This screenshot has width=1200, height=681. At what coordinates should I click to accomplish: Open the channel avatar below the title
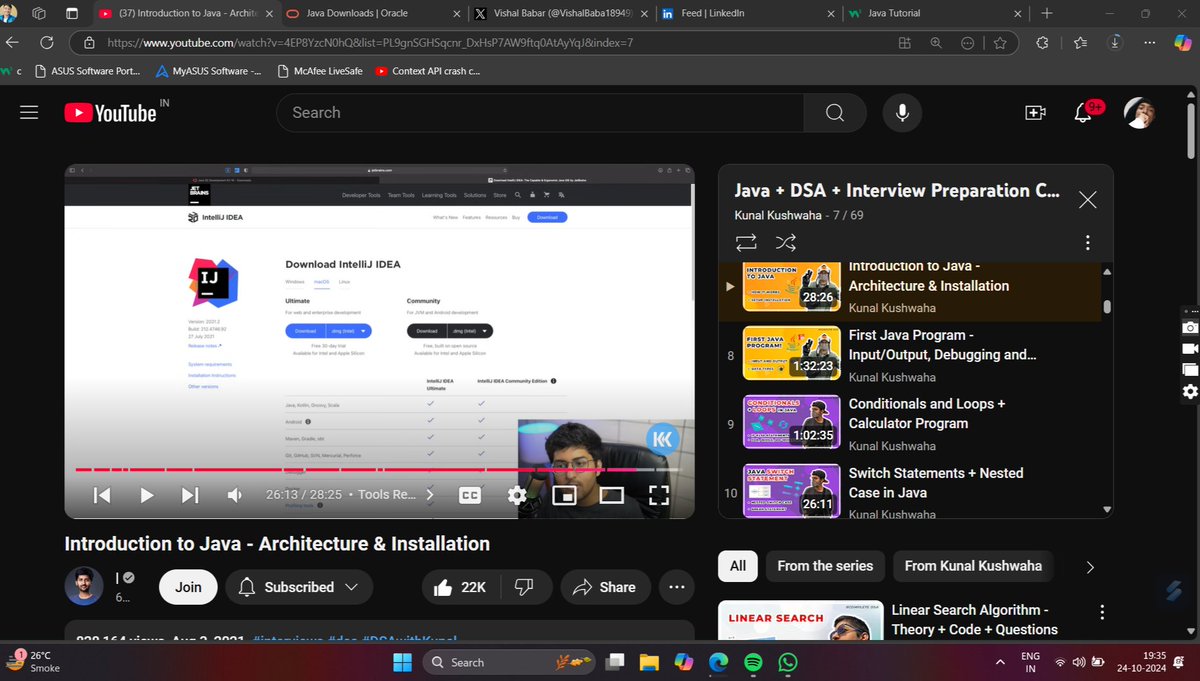click(84, 587)
